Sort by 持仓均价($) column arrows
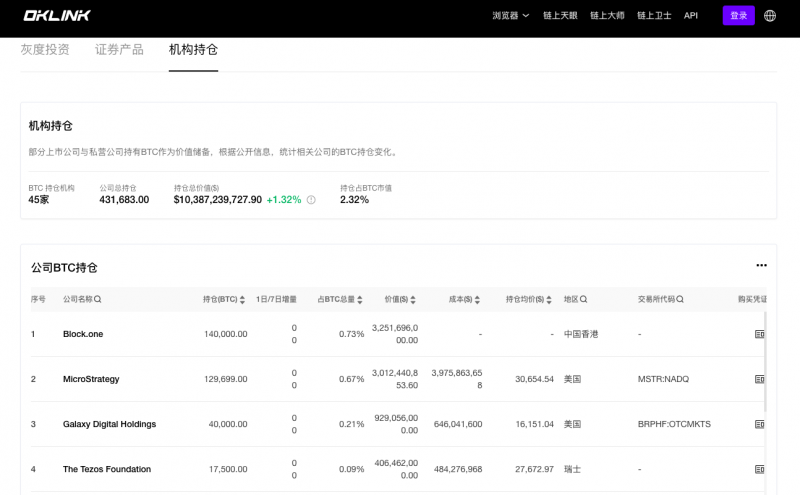The image size is (800, 495). (x=549, y=300)
